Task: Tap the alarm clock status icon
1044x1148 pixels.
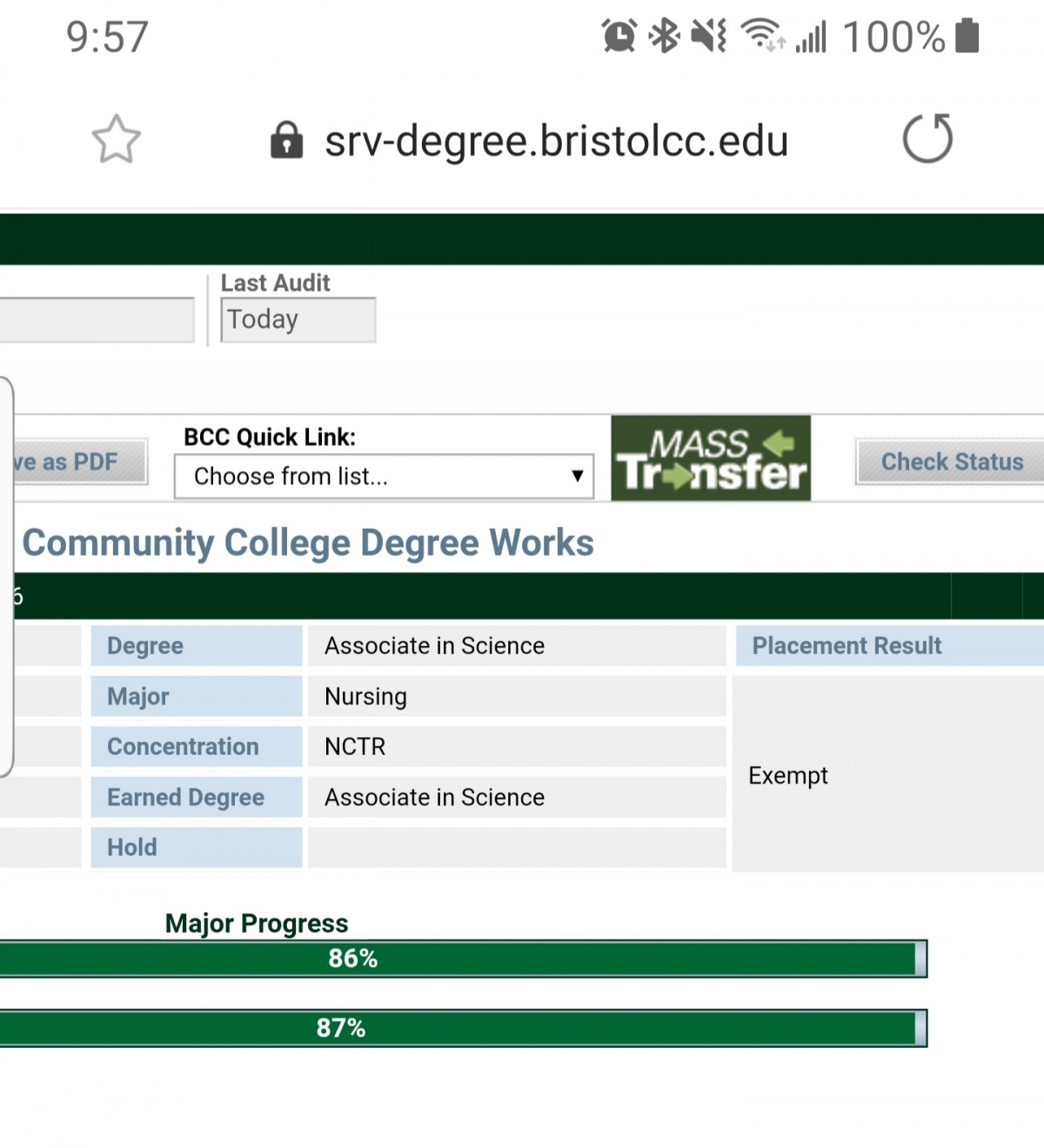Action: 619,36
